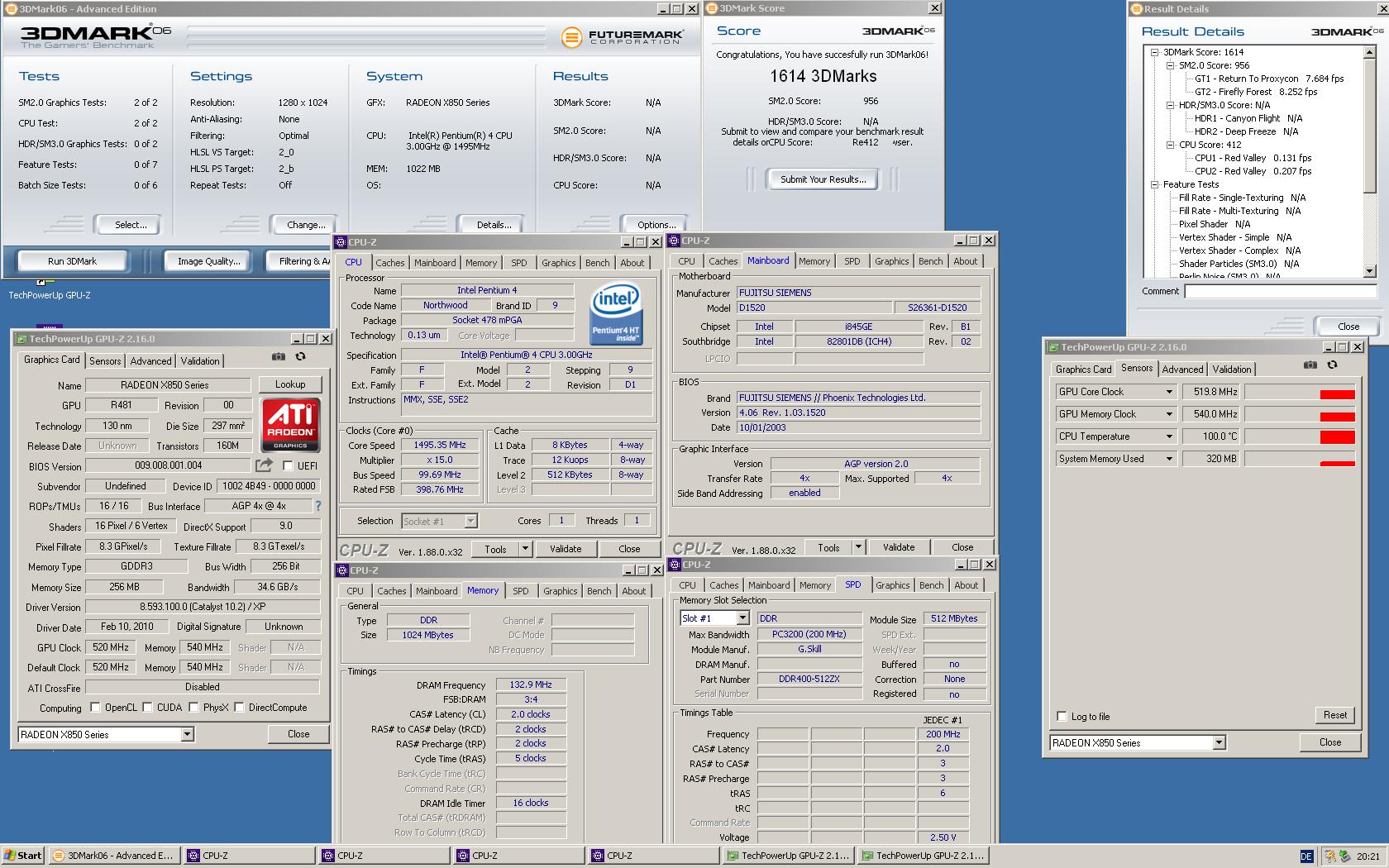
Task: Open the GPU Memory Clock sensor dropdown
Action: 1169,414
